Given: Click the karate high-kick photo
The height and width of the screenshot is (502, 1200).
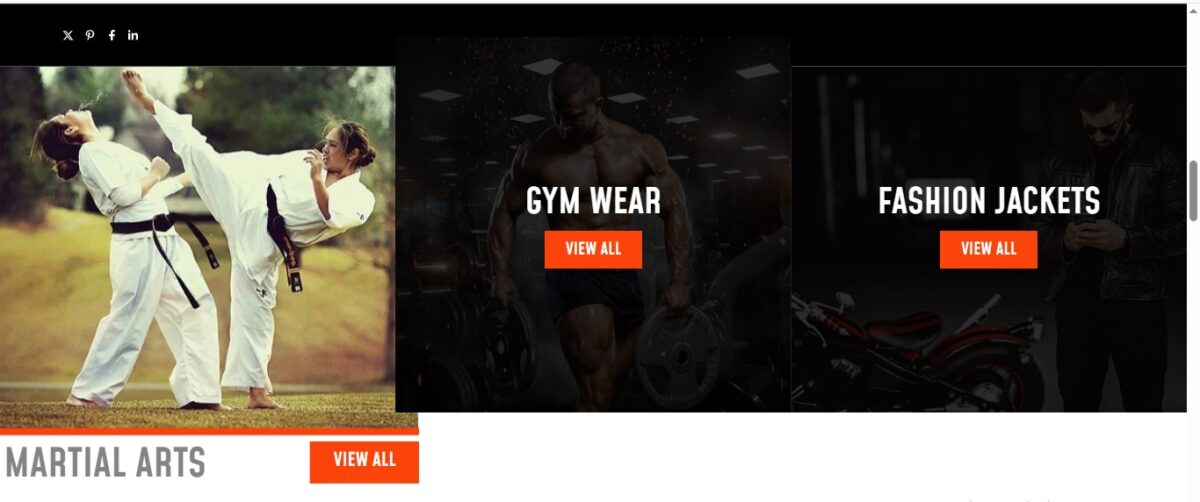Looking at the screenshot, I should 197,238.
